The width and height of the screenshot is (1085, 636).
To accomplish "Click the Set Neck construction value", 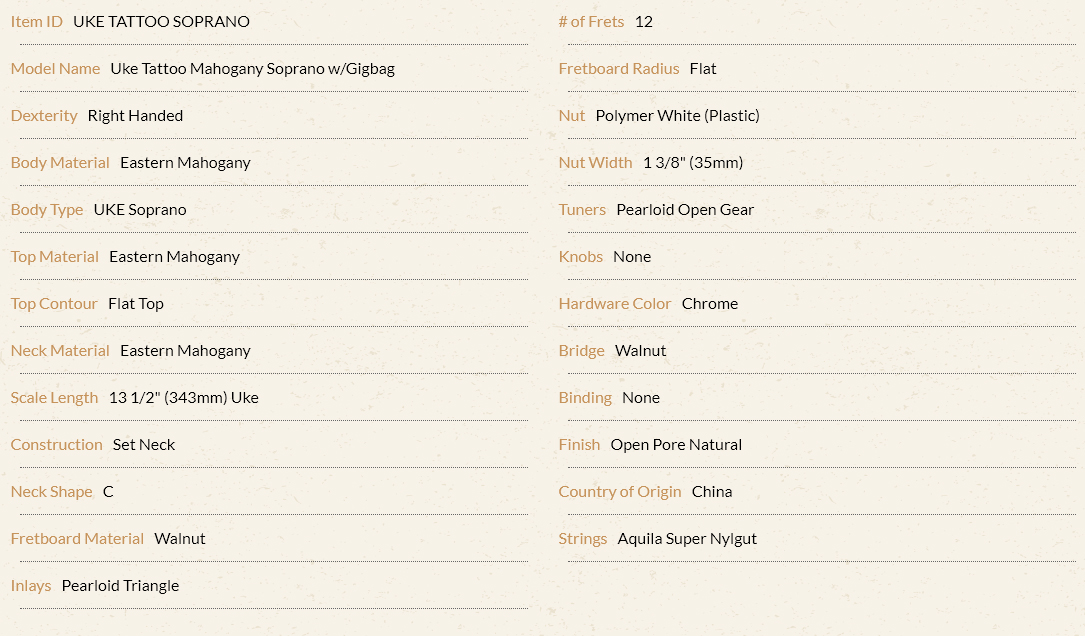I will point(144,445).
